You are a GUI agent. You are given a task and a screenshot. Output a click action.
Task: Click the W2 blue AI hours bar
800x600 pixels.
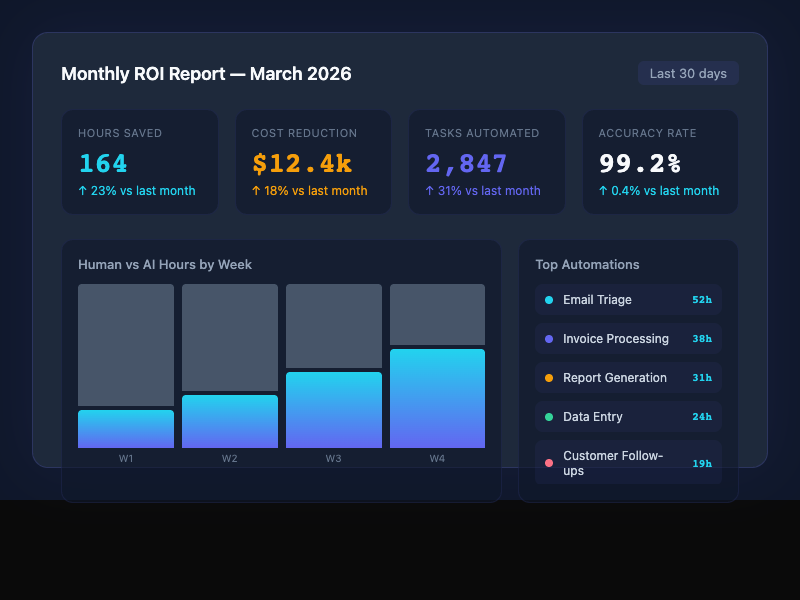pyautogui.click(x=230, y=421)
